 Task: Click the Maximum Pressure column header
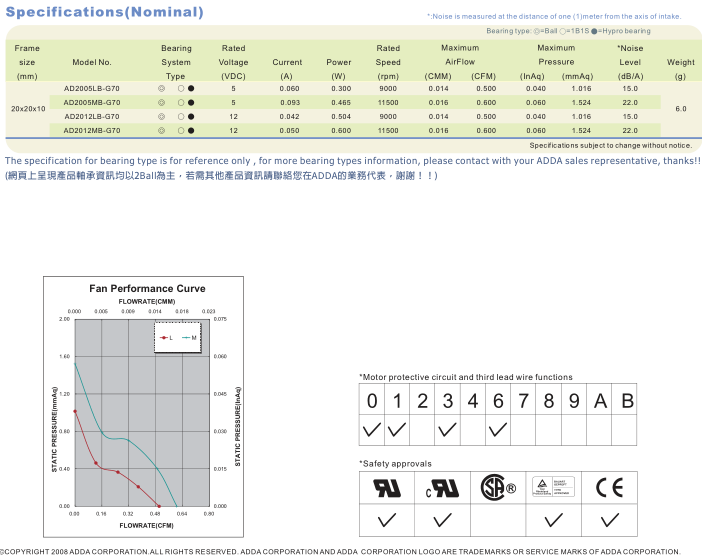coord(556,55)
